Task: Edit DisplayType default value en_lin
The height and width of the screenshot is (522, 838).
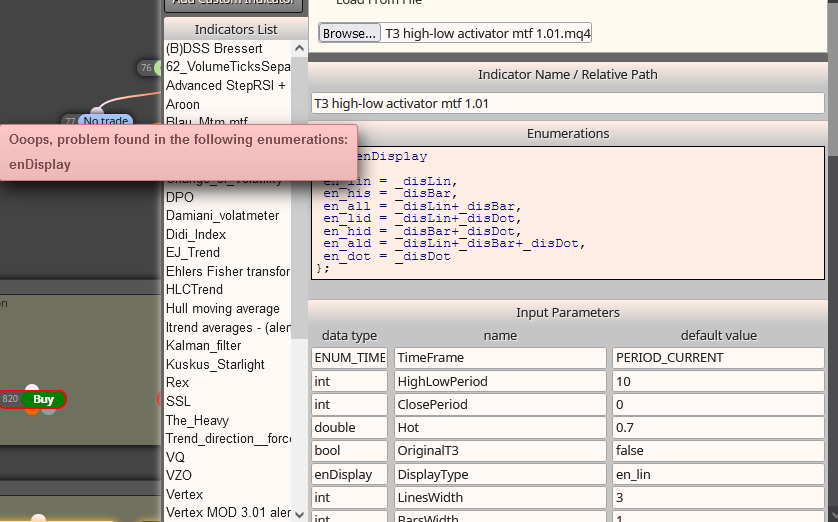Action: pyautogui.click(x=718, y=474)
